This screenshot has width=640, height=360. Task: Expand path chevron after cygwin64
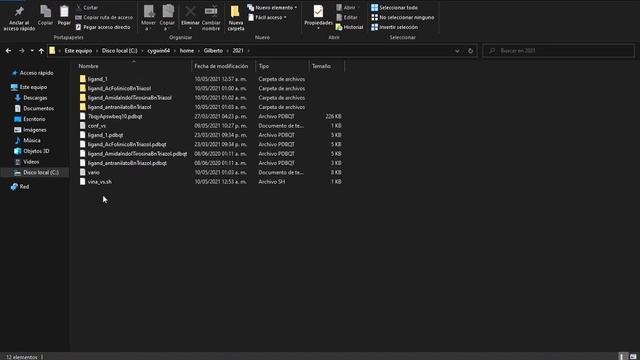tap(174, 51)
